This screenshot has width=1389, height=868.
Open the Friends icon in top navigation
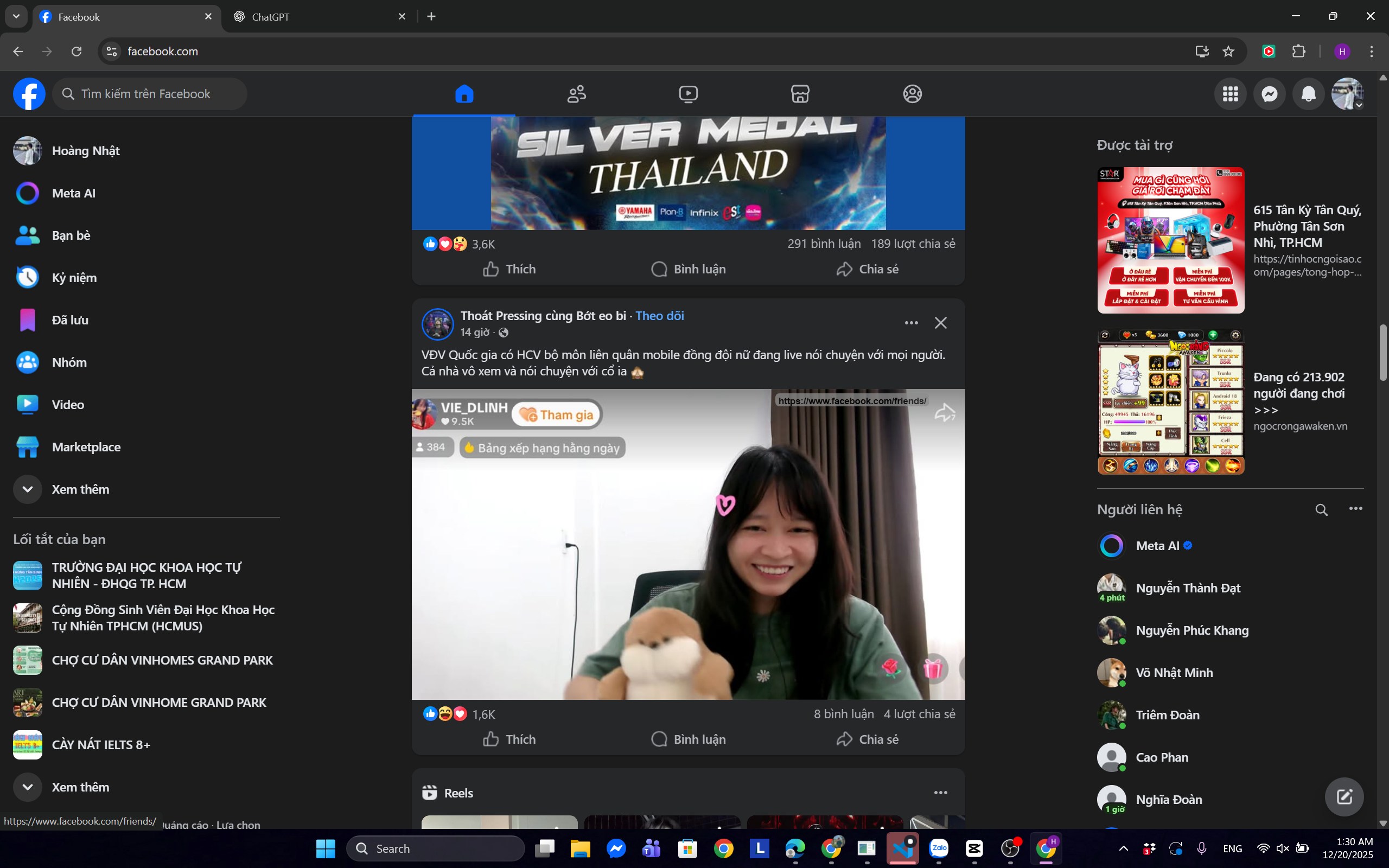pos(576,93)
